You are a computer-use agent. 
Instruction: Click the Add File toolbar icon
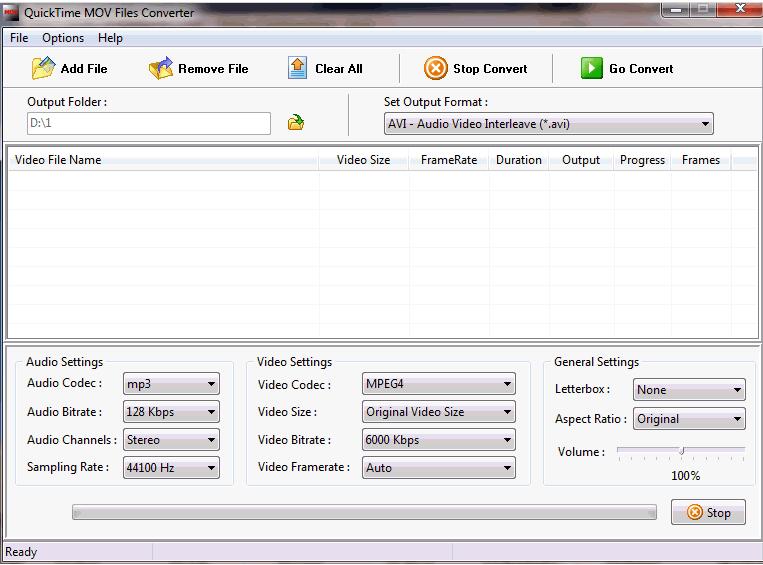coord(43,68)
